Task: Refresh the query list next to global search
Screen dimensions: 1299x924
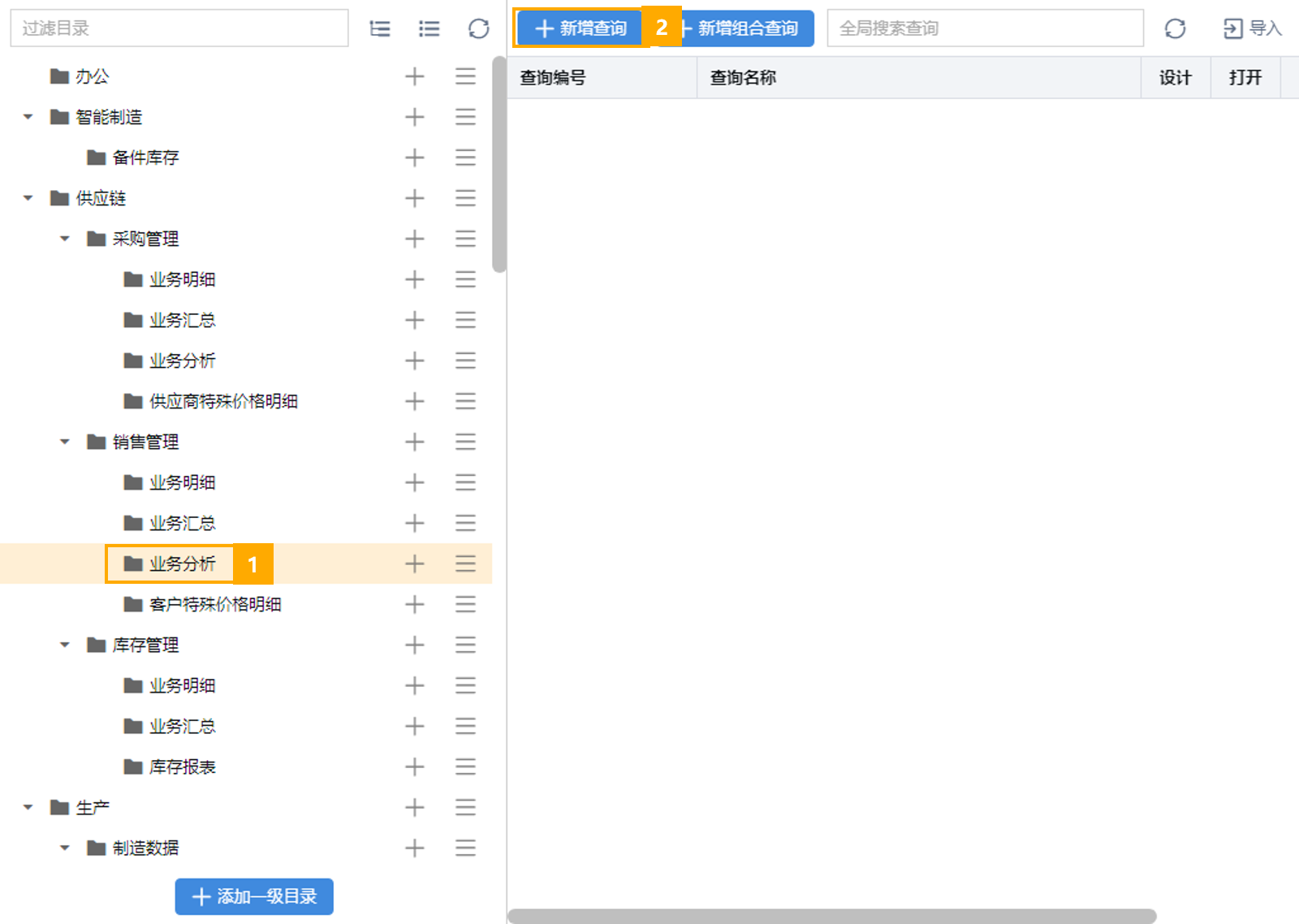Action: (1175, 29)
